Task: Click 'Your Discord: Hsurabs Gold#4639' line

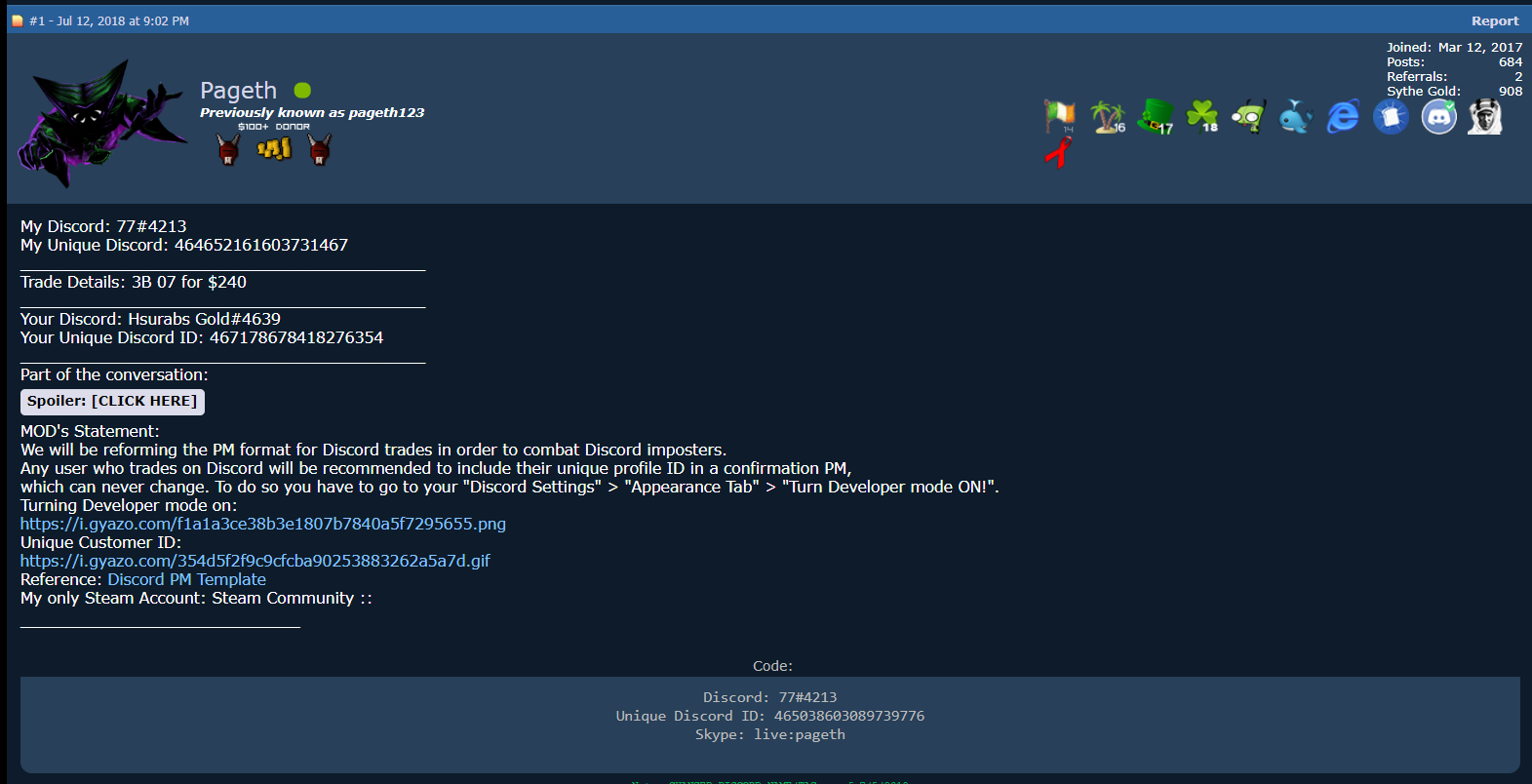Action: click(x=150, y=319)
